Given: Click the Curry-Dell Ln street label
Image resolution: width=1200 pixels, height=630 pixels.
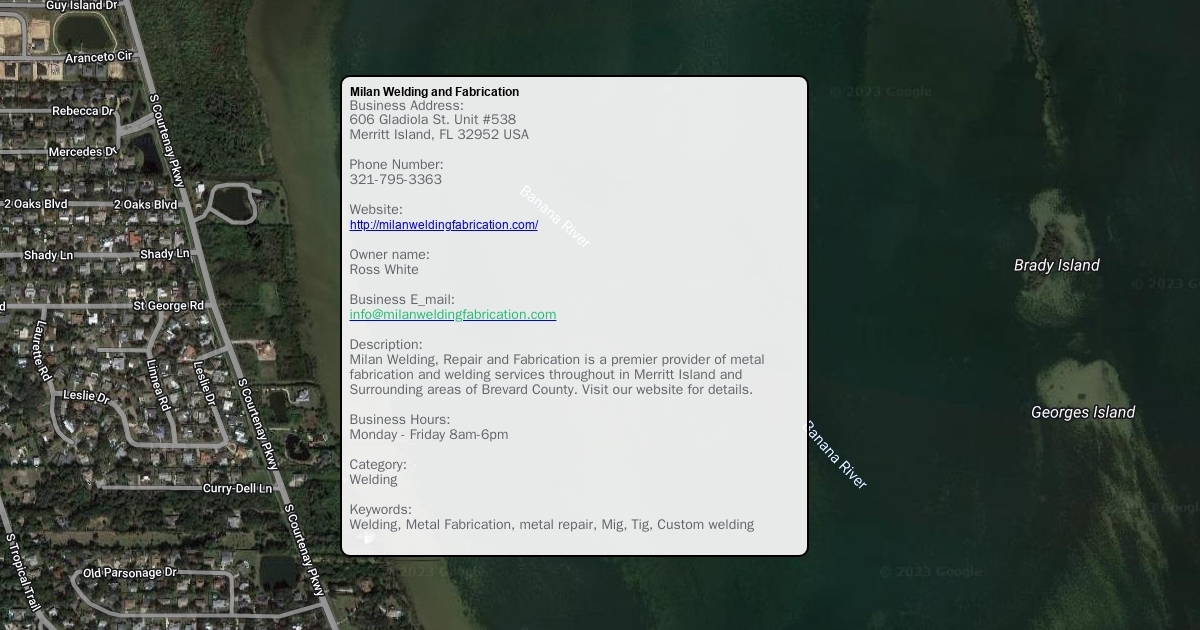Looking at the screenshot, I should pos(237,489).
